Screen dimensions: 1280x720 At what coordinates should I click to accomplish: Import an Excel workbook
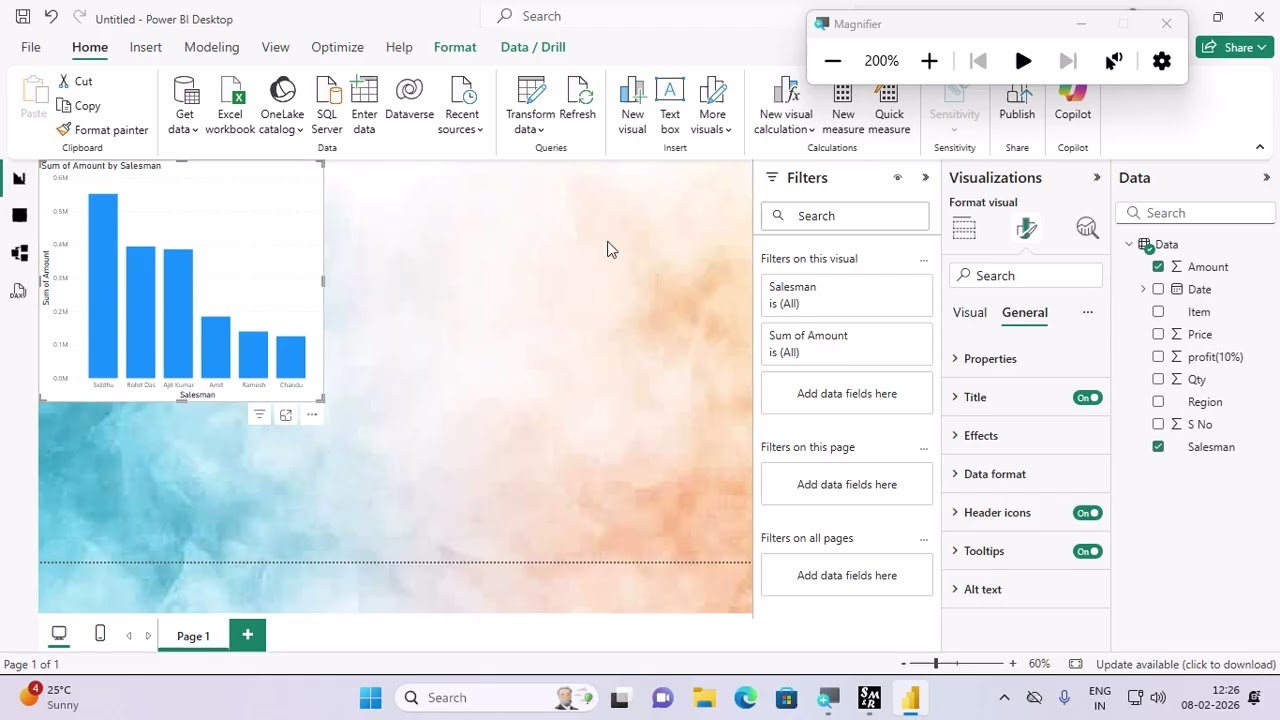click(x=230, y=105)
